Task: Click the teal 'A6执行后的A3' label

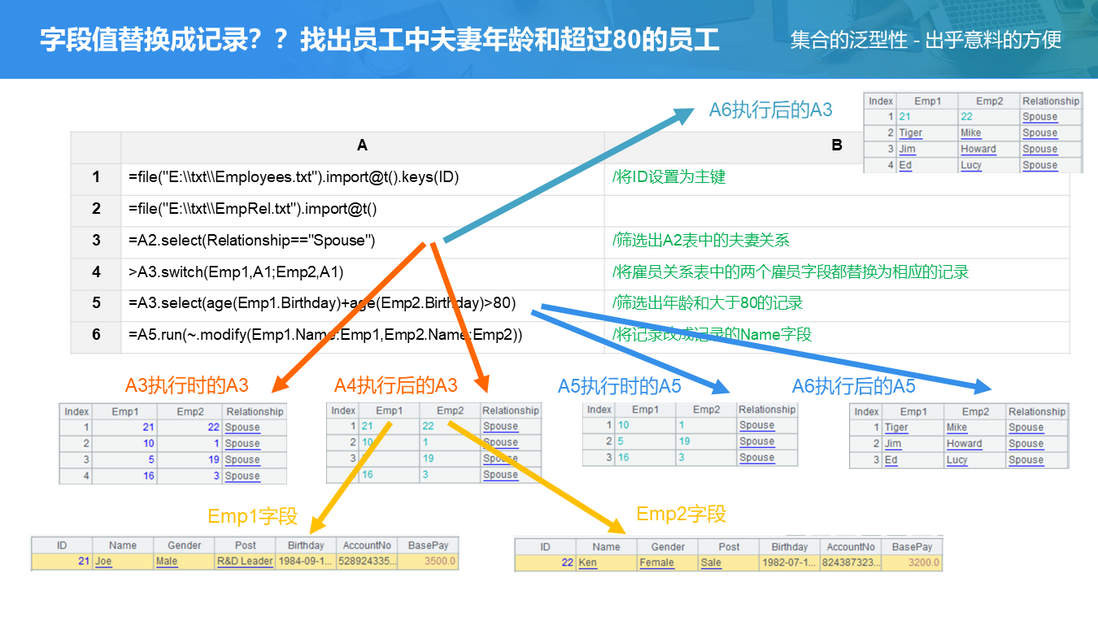Action: [x=770, y=110]
